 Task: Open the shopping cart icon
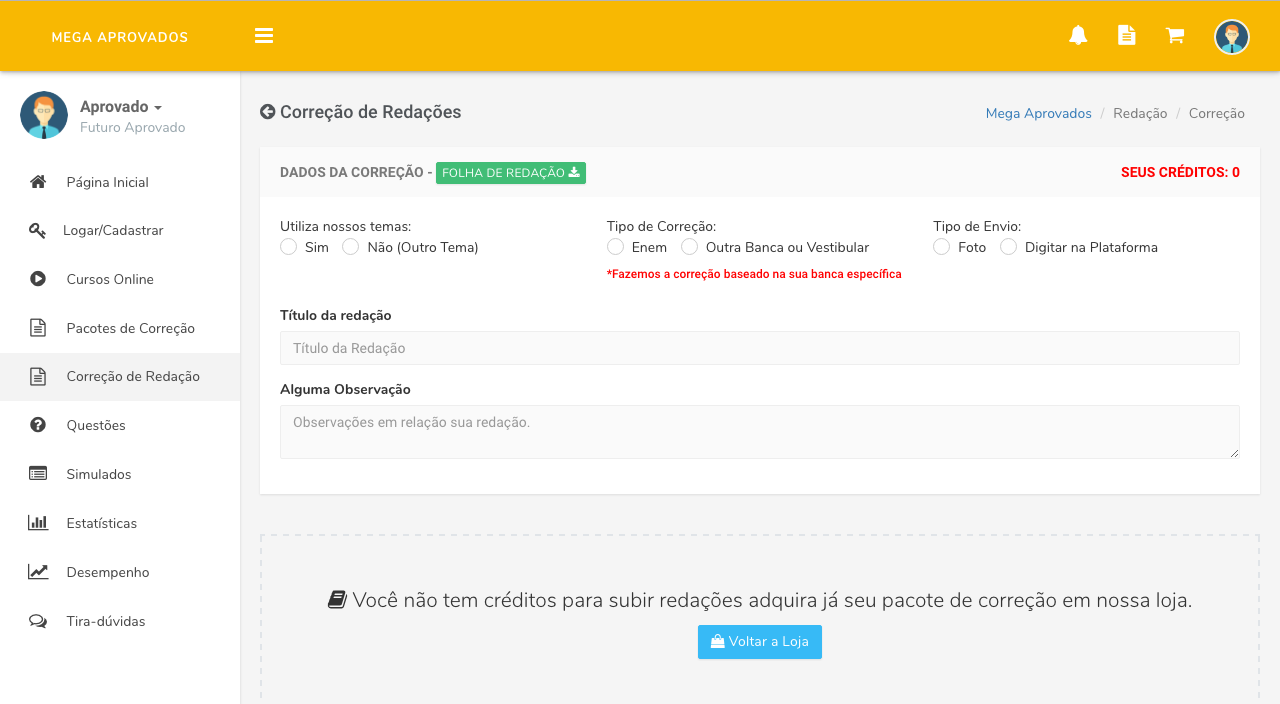coord(1175,36)
